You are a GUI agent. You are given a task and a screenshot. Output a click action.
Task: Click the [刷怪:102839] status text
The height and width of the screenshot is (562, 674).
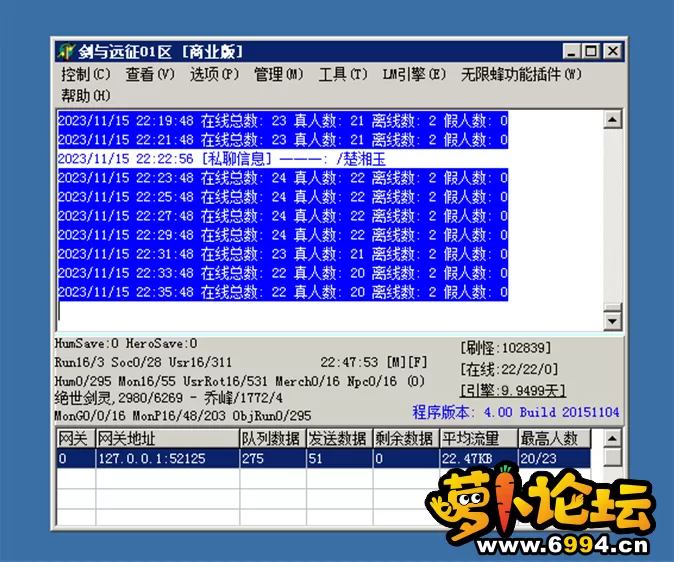[506, 347]
